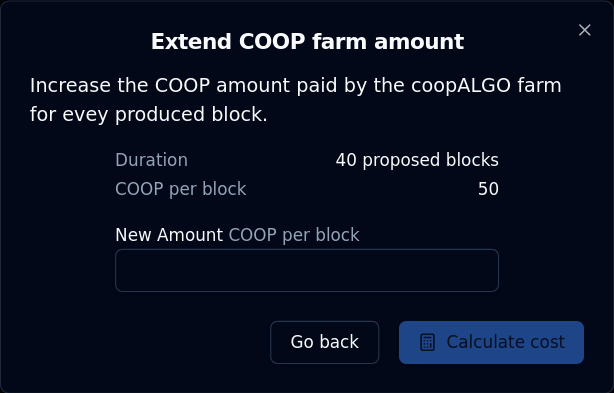Click the number 40 in the Duration row
This screenshot has height=393, width=614.
346,160
